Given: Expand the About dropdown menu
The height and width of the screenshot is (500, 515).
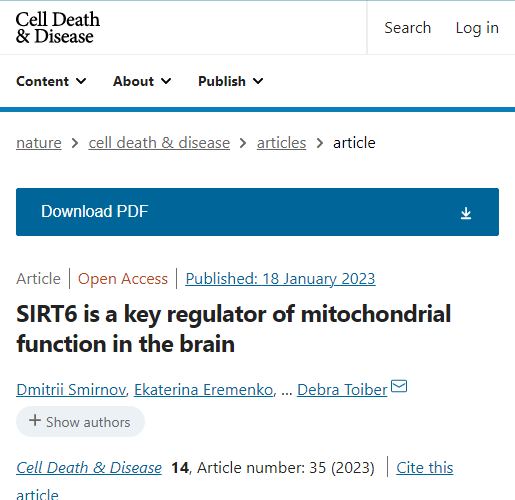Looking at the screenshot, I should tap(142, 81).
